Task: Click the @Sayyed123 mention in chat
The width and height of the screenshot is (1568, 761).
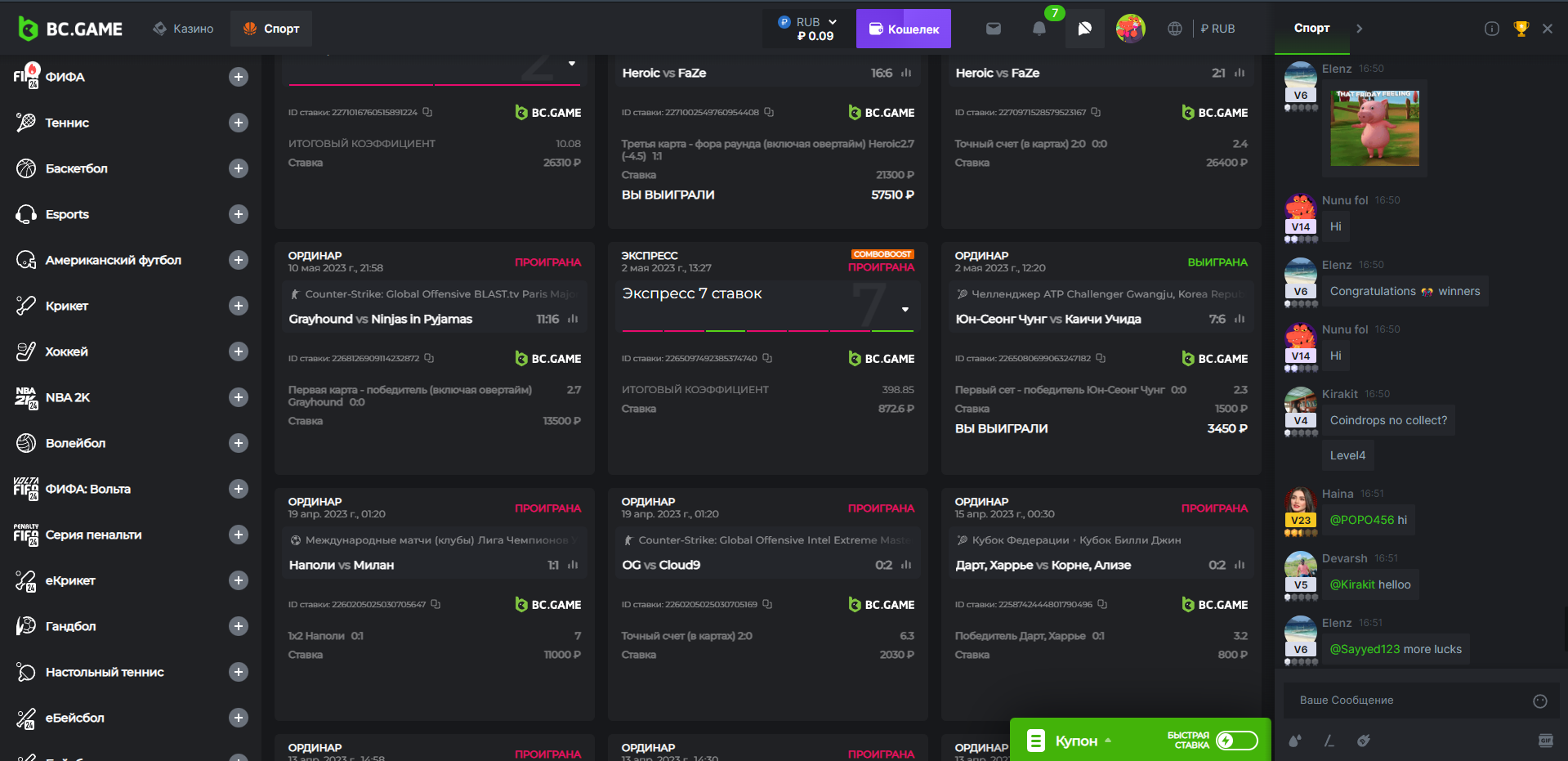Action: pyautogui.click(x=1365, y=649)
